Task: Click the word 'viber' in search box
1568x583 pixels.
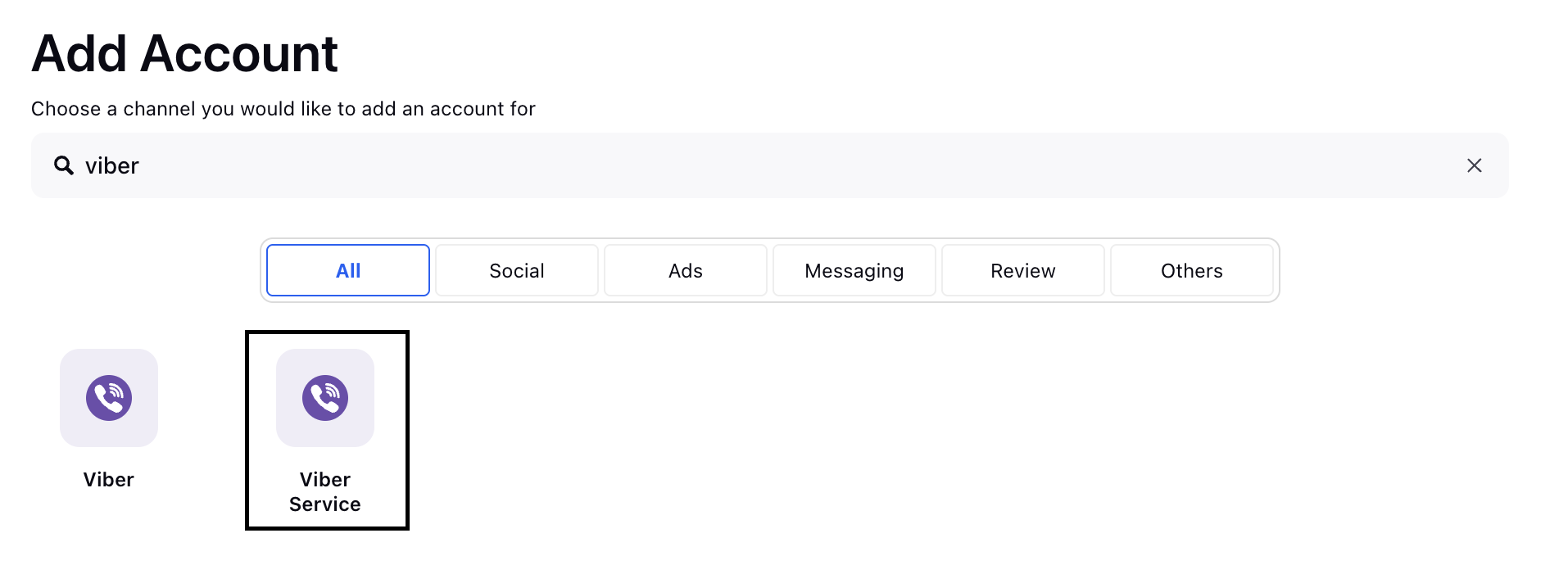Action: (x=112, y=165)
